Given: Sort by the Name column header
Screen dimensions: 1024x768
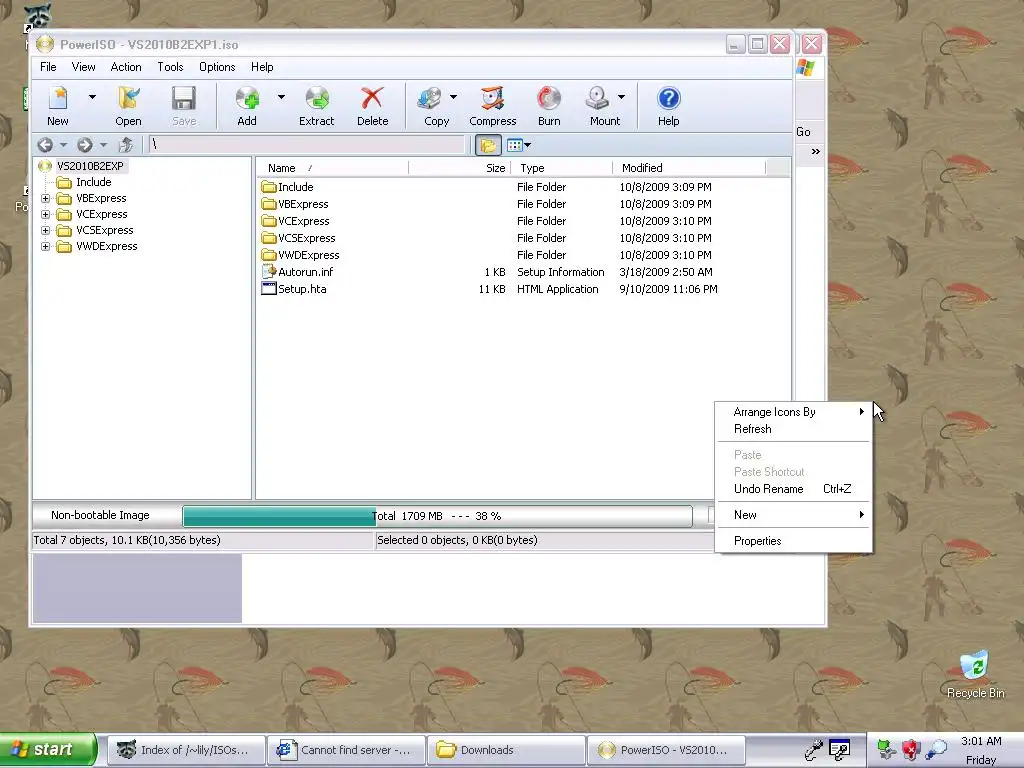Looking at the screenshot, I should click(332, 168).
